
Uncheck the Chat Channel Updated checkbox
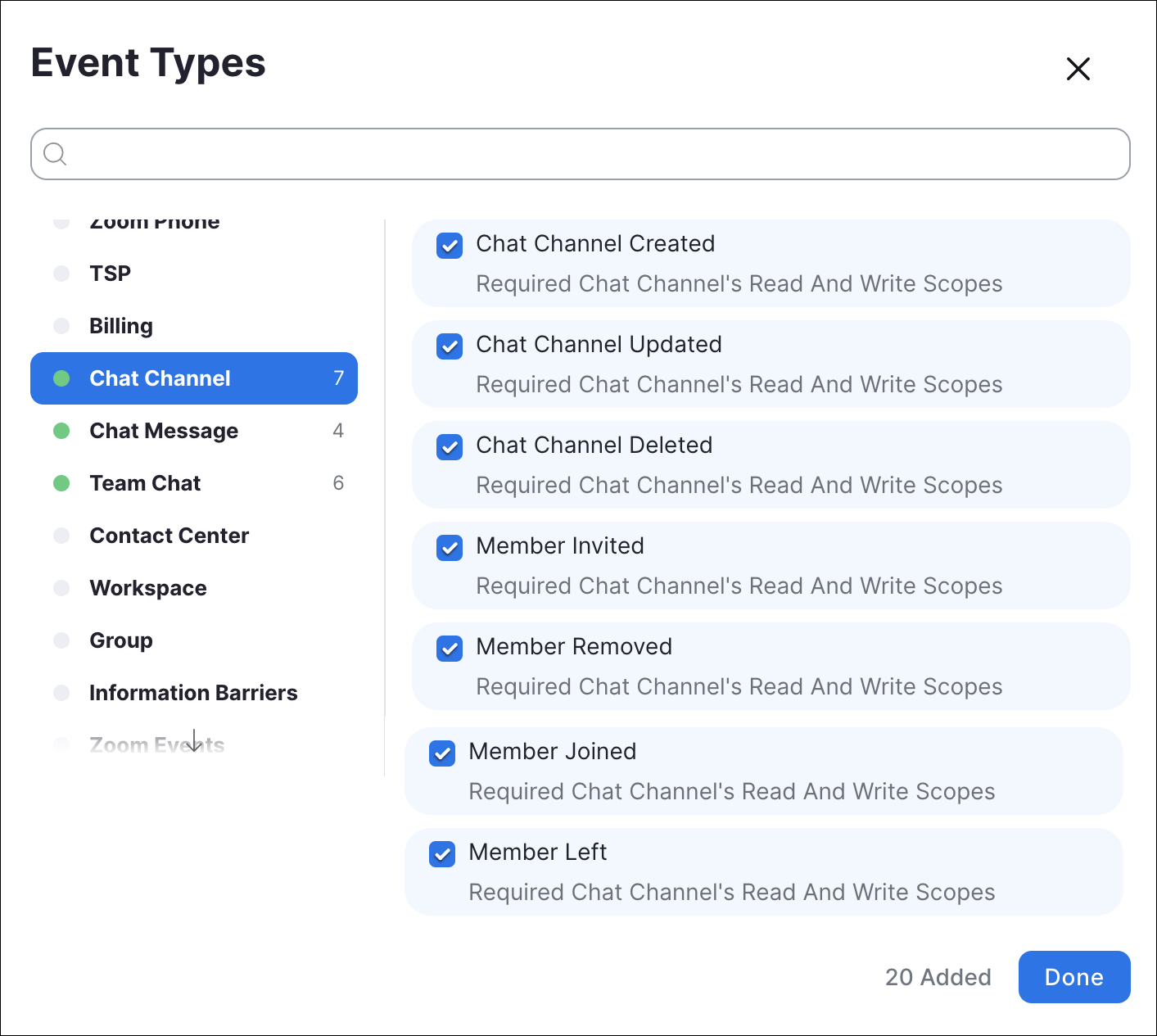click(x=450, y=346)
